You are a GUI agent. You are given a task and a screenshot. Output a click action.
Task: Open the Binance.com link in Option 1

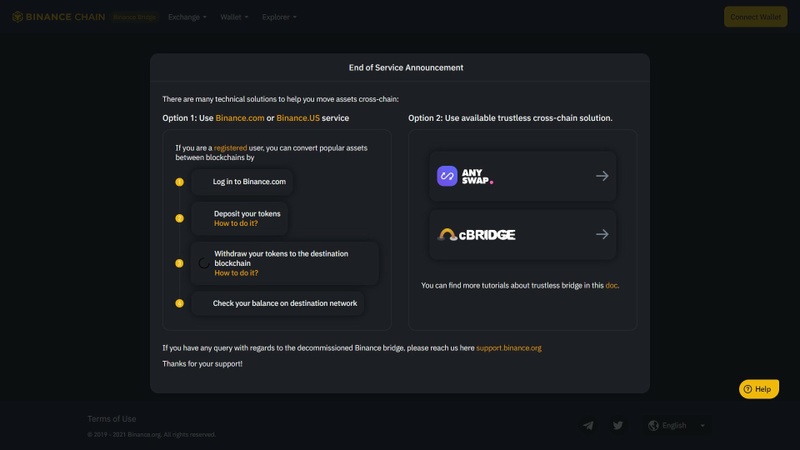[x=240, y=118]
